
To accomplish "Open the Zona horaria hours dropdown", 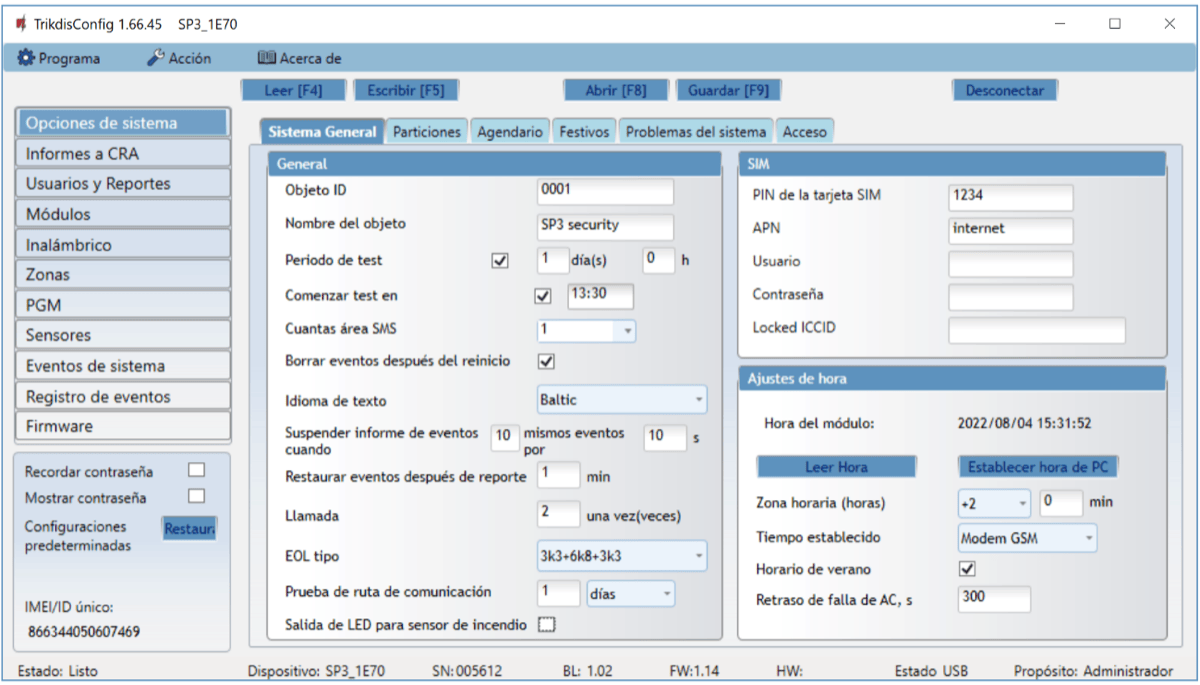I will point(993,503).
